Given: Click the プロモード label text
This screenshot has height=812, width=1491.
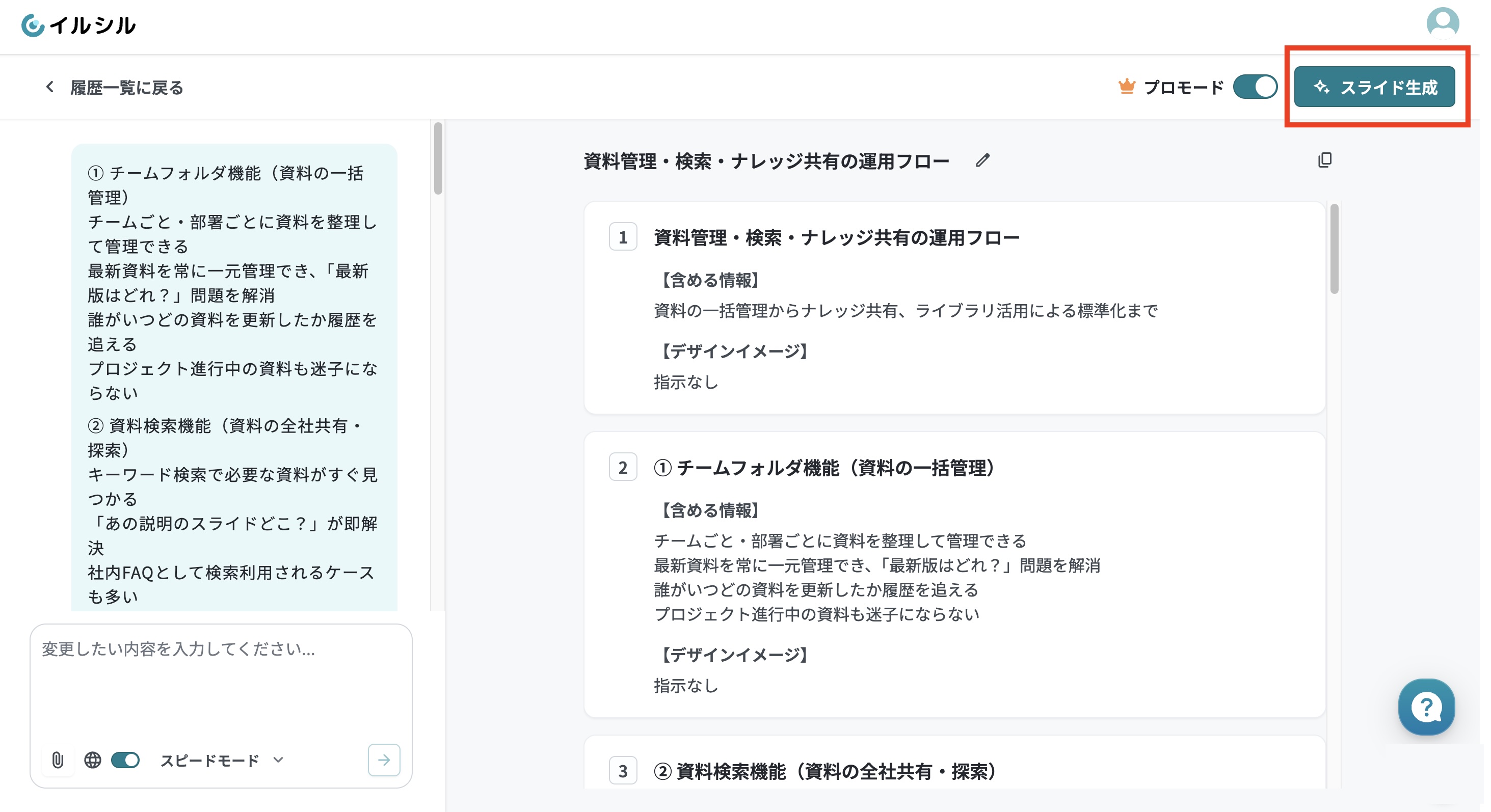Looking at the screenshot, I should 1184,88.
